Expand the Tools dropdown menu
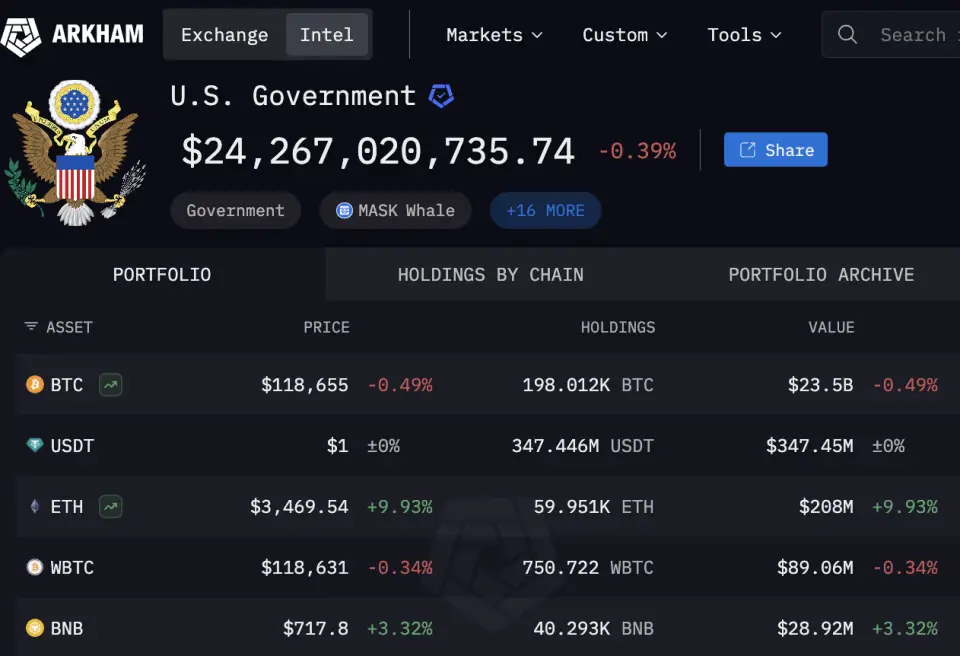The width and height of the screenshot is (960, 656). pyautogui.click(x=744, y=35)
